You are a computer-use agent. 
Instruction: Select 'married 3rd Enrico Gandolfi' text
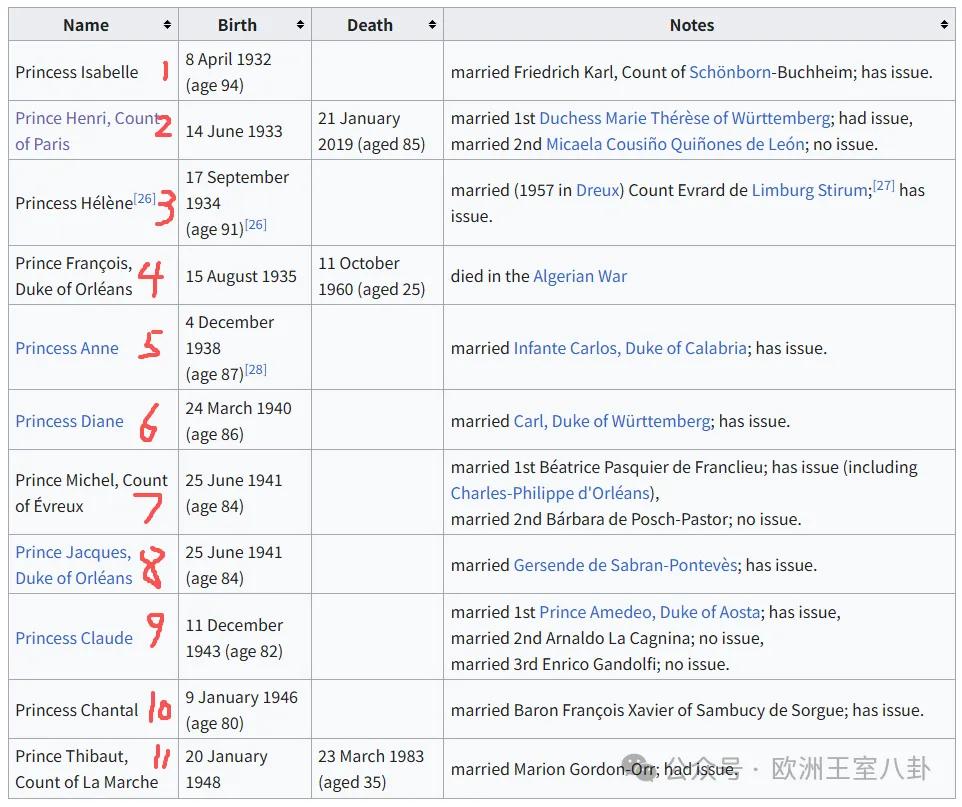[x=553, y=664]
